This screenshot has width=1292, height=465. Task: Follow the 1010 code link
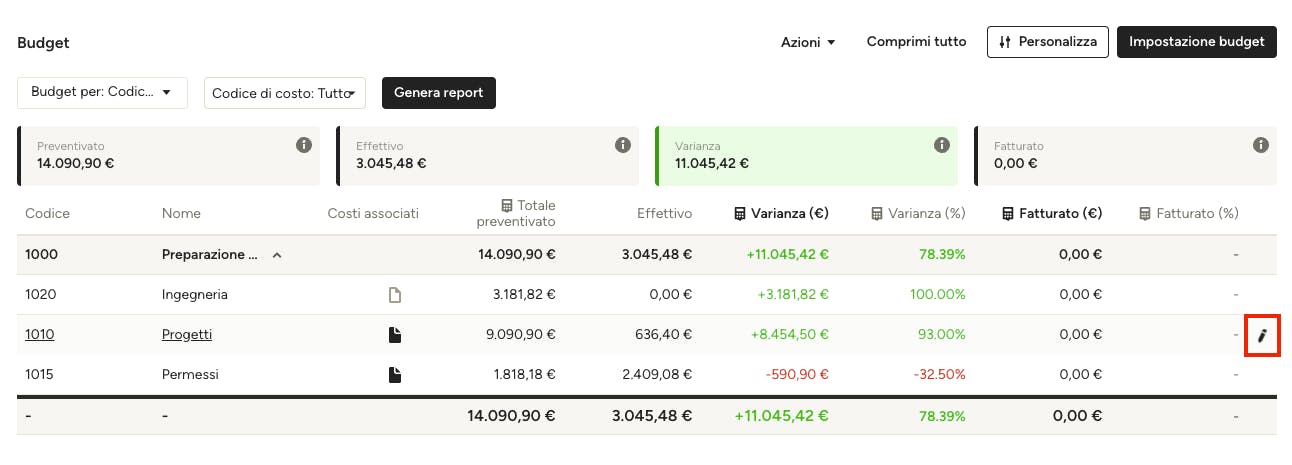[x=40, y=335]
